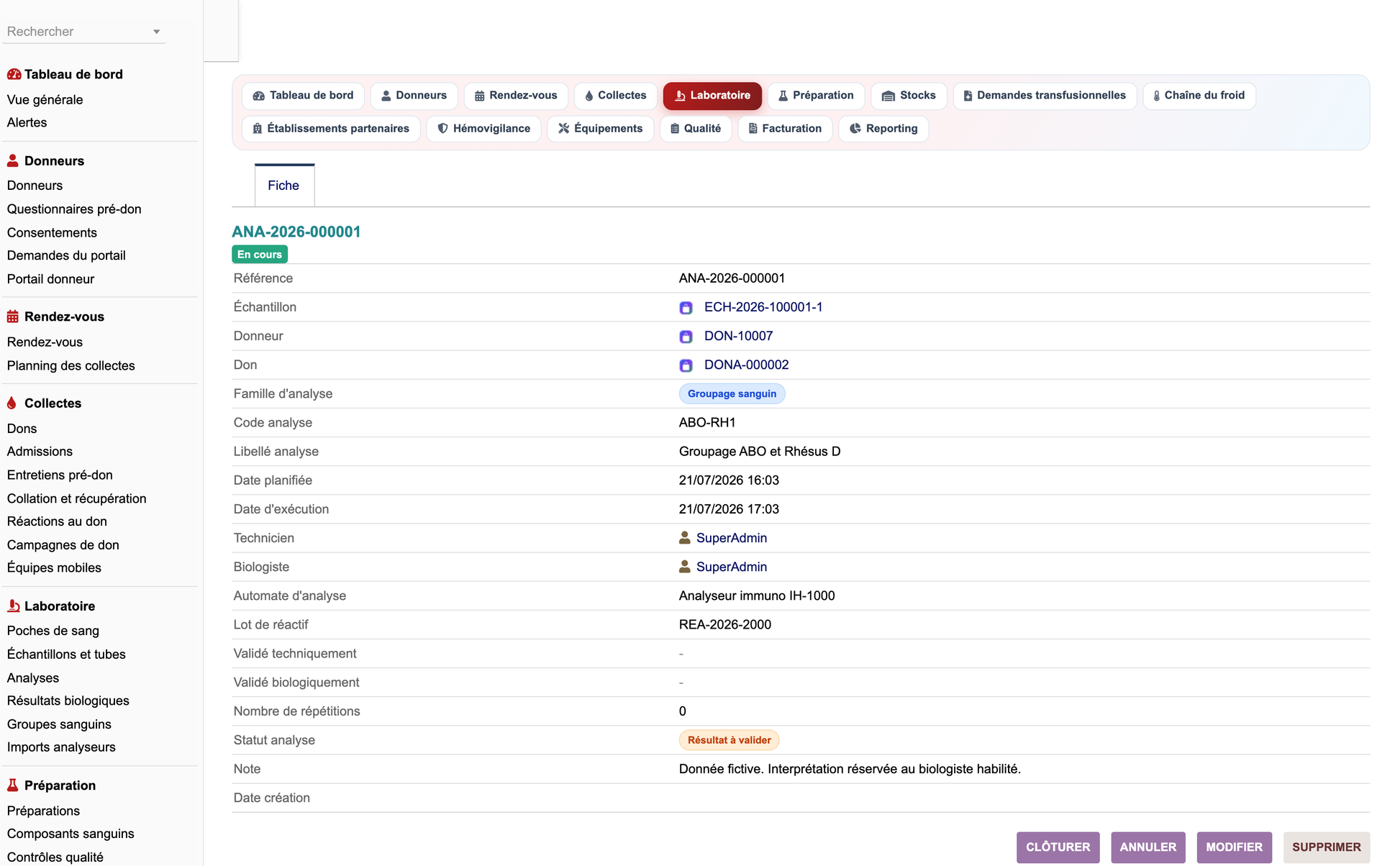1400x866 pixels.
Task: Click the SUPPRIMER button
Action: click(1327, 847)
